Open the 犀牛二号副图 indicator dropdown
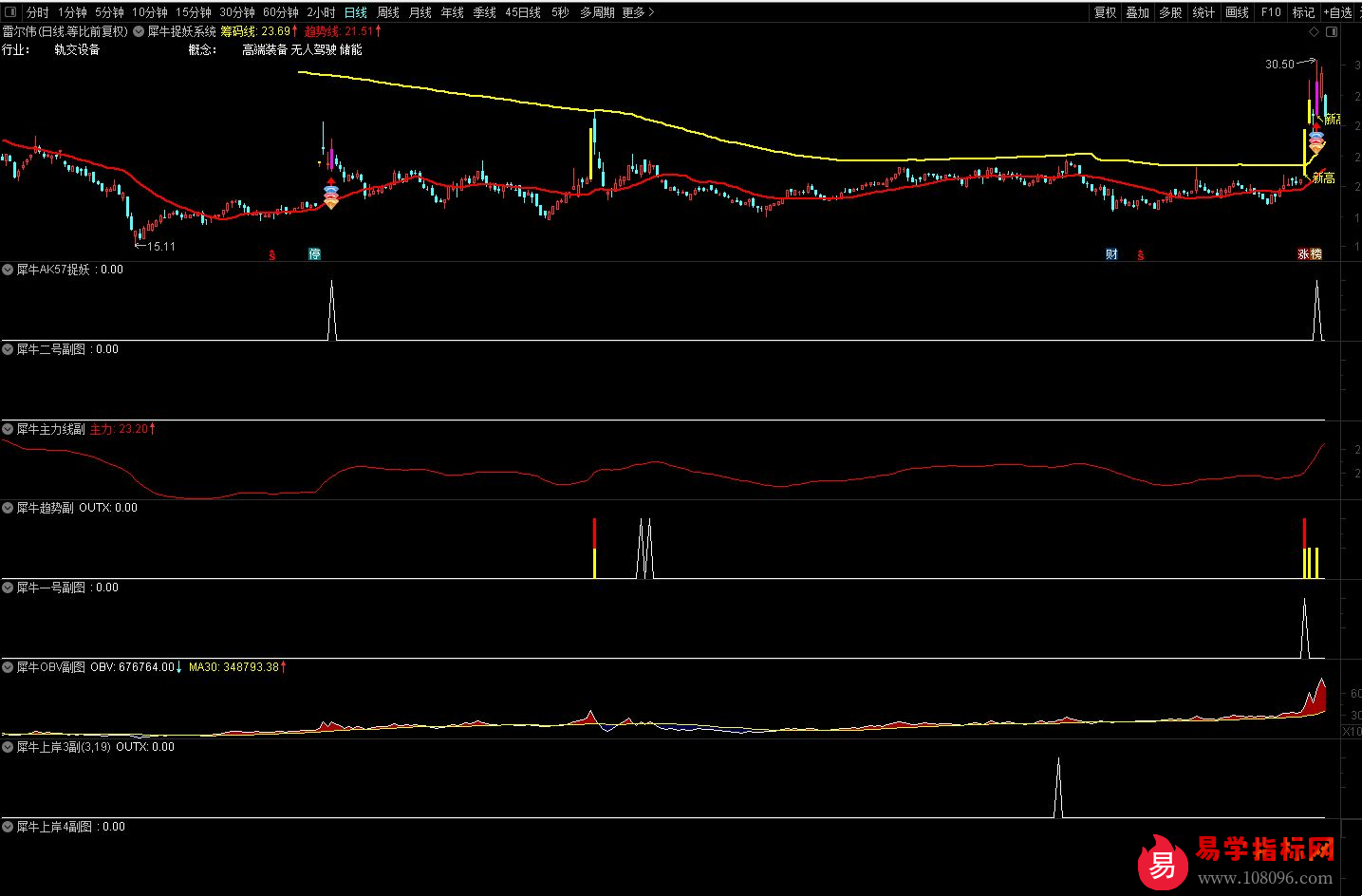 coord(9,349)
